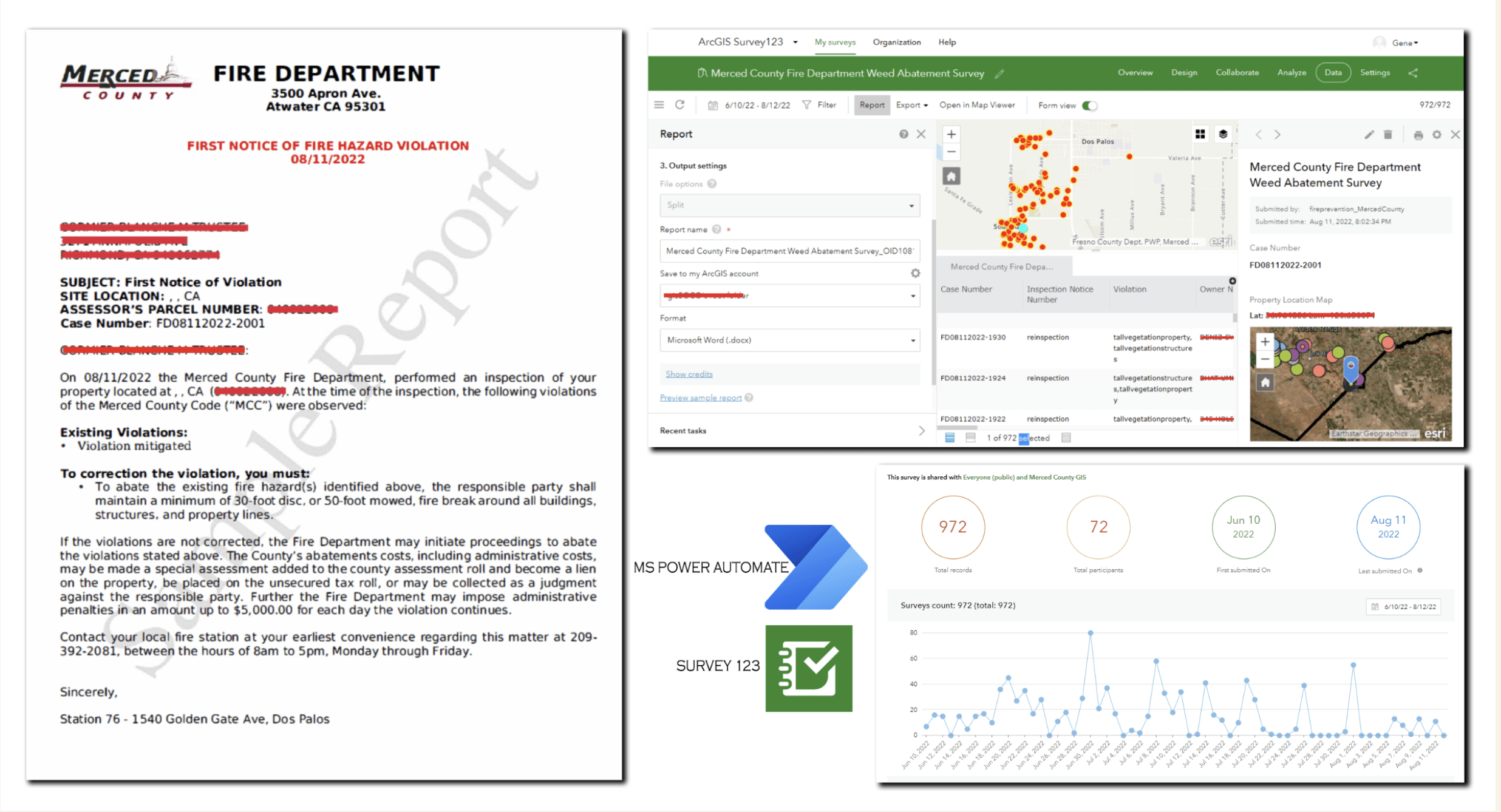
Task: Reset Dos Palos map to home extent
Action: click(x=951, y=177)
